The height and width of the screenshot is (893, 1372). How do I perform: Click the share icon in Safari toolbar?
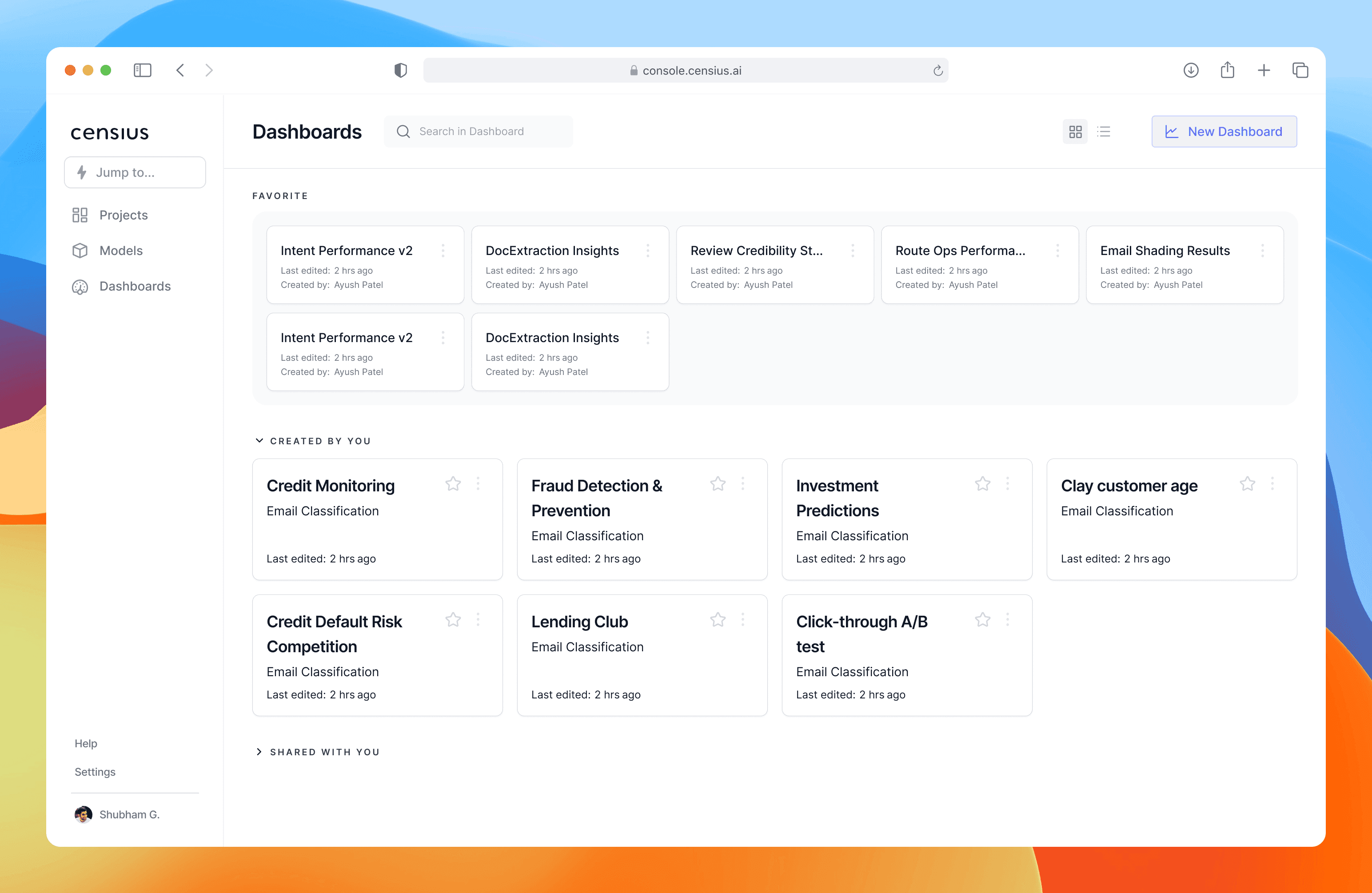[1227, 70]
